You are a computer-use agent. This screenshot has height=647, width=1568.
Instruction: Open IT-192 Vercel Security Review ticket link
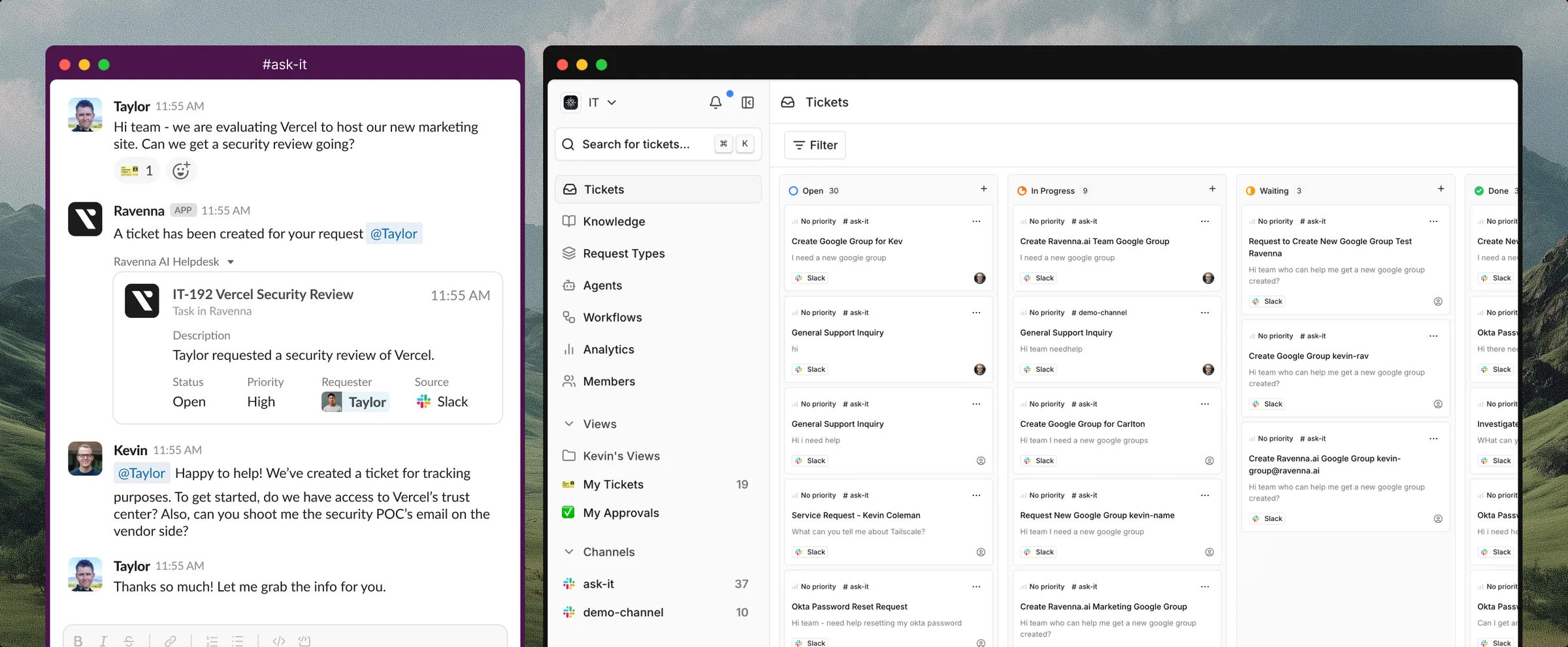click(x=263, y=294)
